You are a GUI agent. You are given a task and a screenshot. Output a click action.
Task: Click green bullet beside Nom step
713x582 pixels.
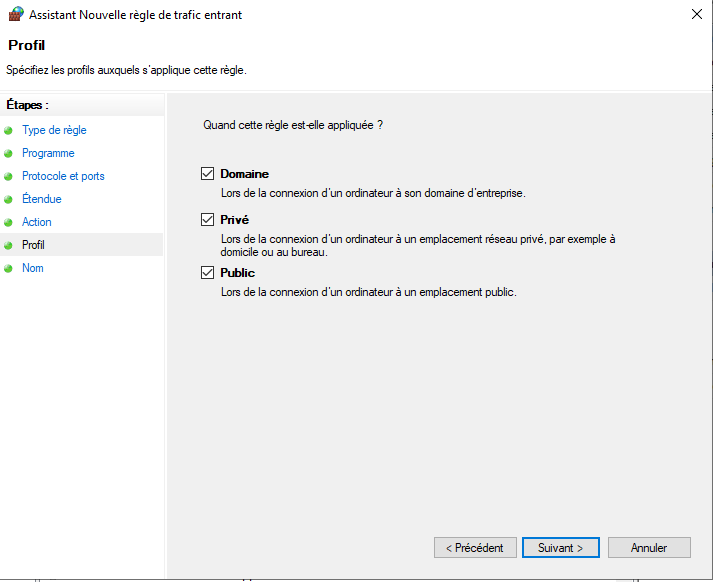point(8,268)
